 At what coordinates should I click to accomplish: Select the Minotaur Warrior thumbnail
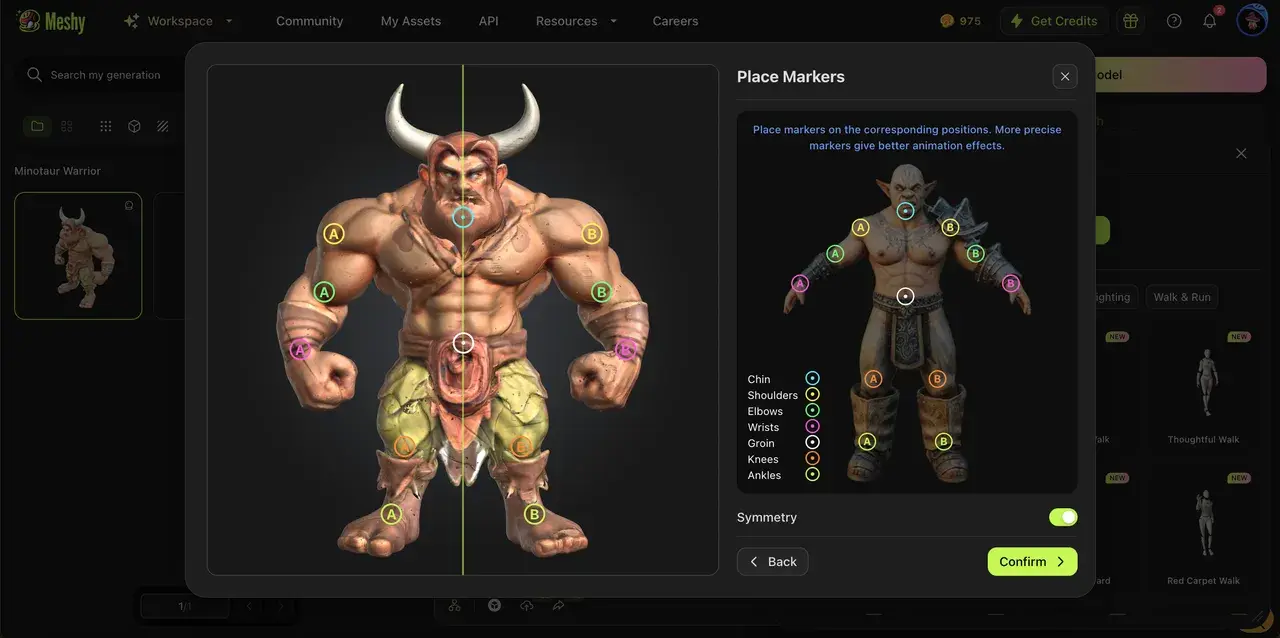78,255
